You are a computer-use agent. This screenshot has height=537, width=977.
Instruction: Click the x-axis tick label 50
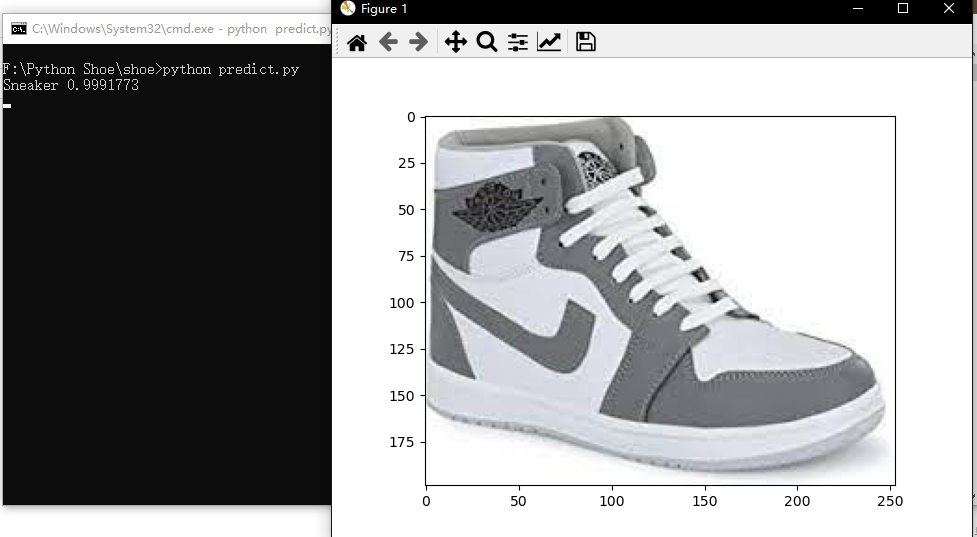[x=518, y=501]
